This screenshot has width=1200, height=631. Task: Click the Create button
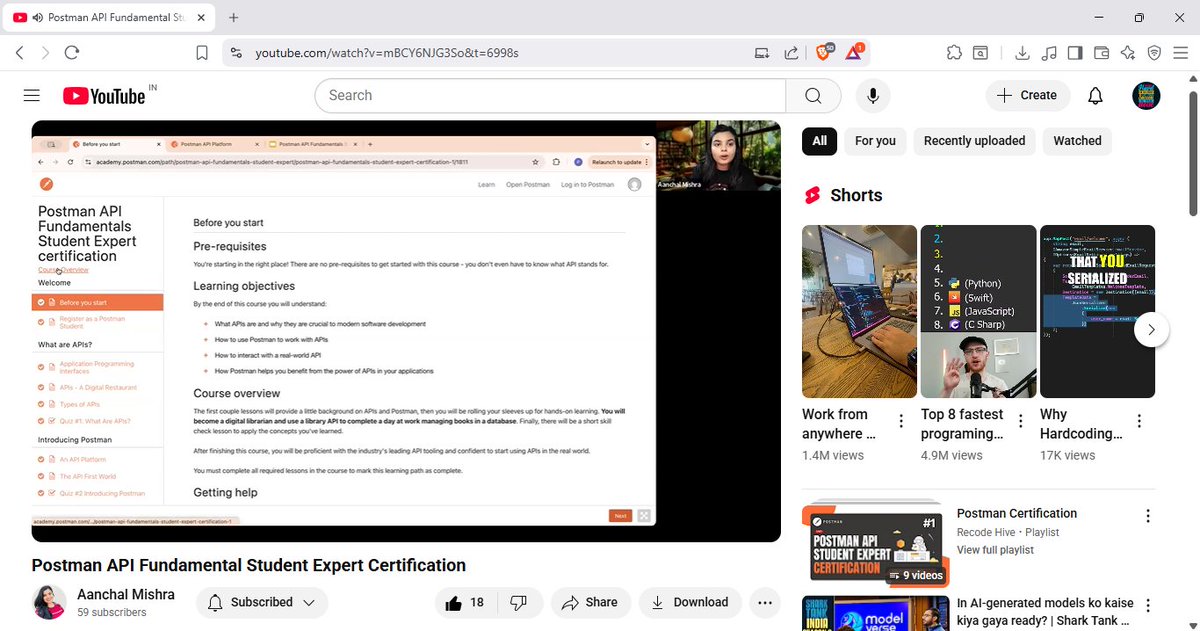coord(1027,95)
